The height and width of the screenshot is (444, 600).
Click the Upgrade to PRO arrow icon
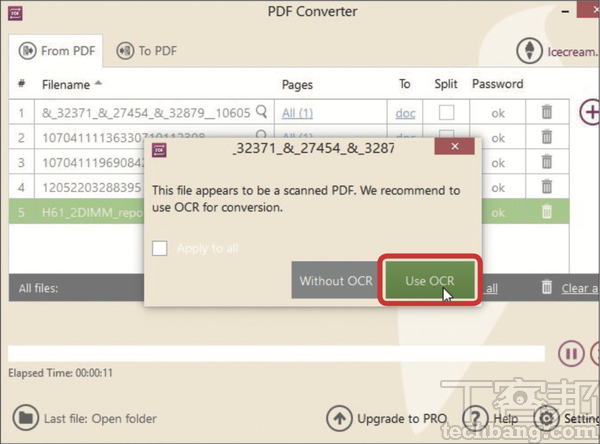(x=339, y=418)
